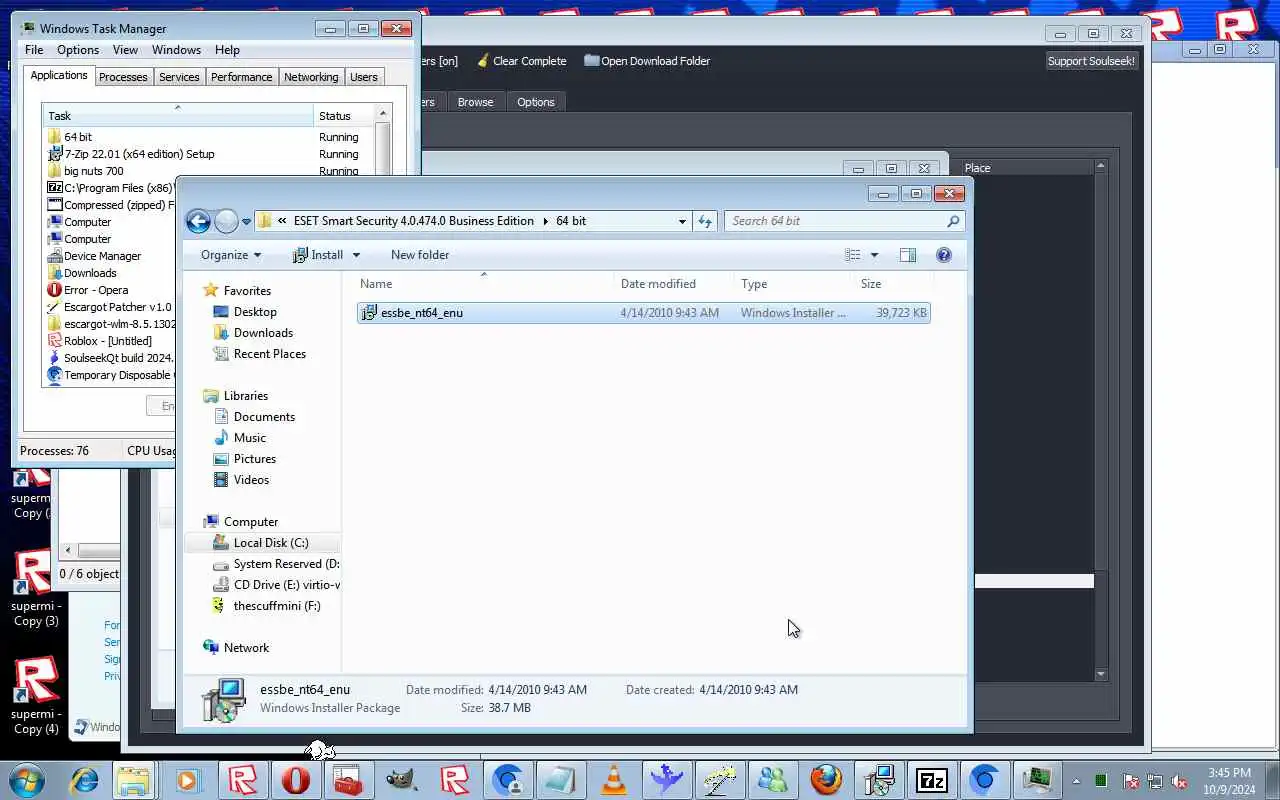Open Firefox from the taskbar
This screenshot has width=1280, height=800.
(826, 779)
